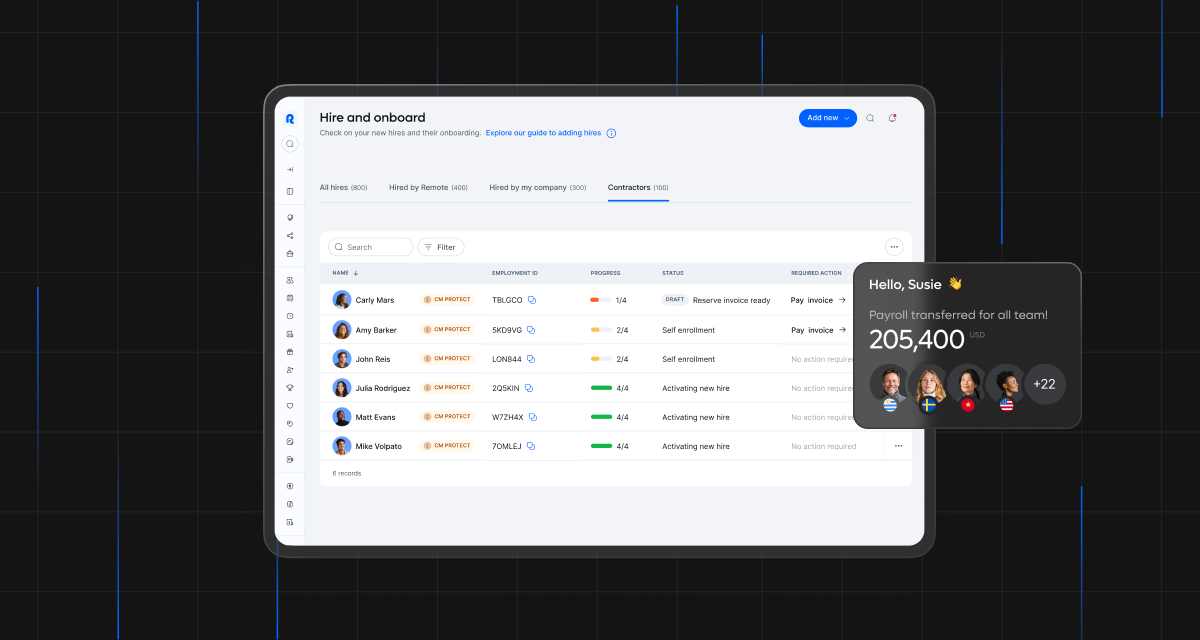Click the EMPLOYMENT ID column header
The image size is (1200, 640).
pyautogui.click(x=515, y=273)
